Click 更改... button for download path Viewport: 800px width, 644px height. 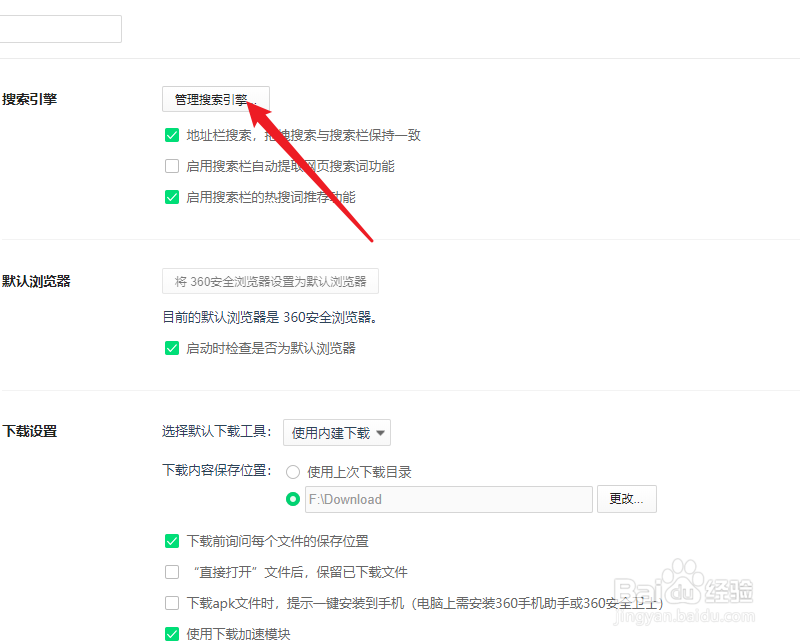[x=627, y=499]
